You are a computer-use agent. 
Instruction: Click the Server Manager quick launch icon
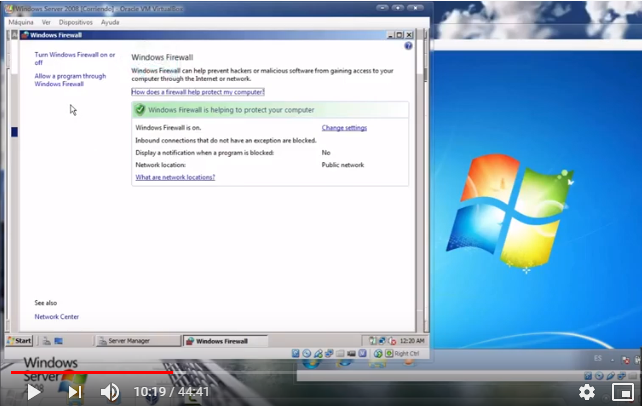47,341
